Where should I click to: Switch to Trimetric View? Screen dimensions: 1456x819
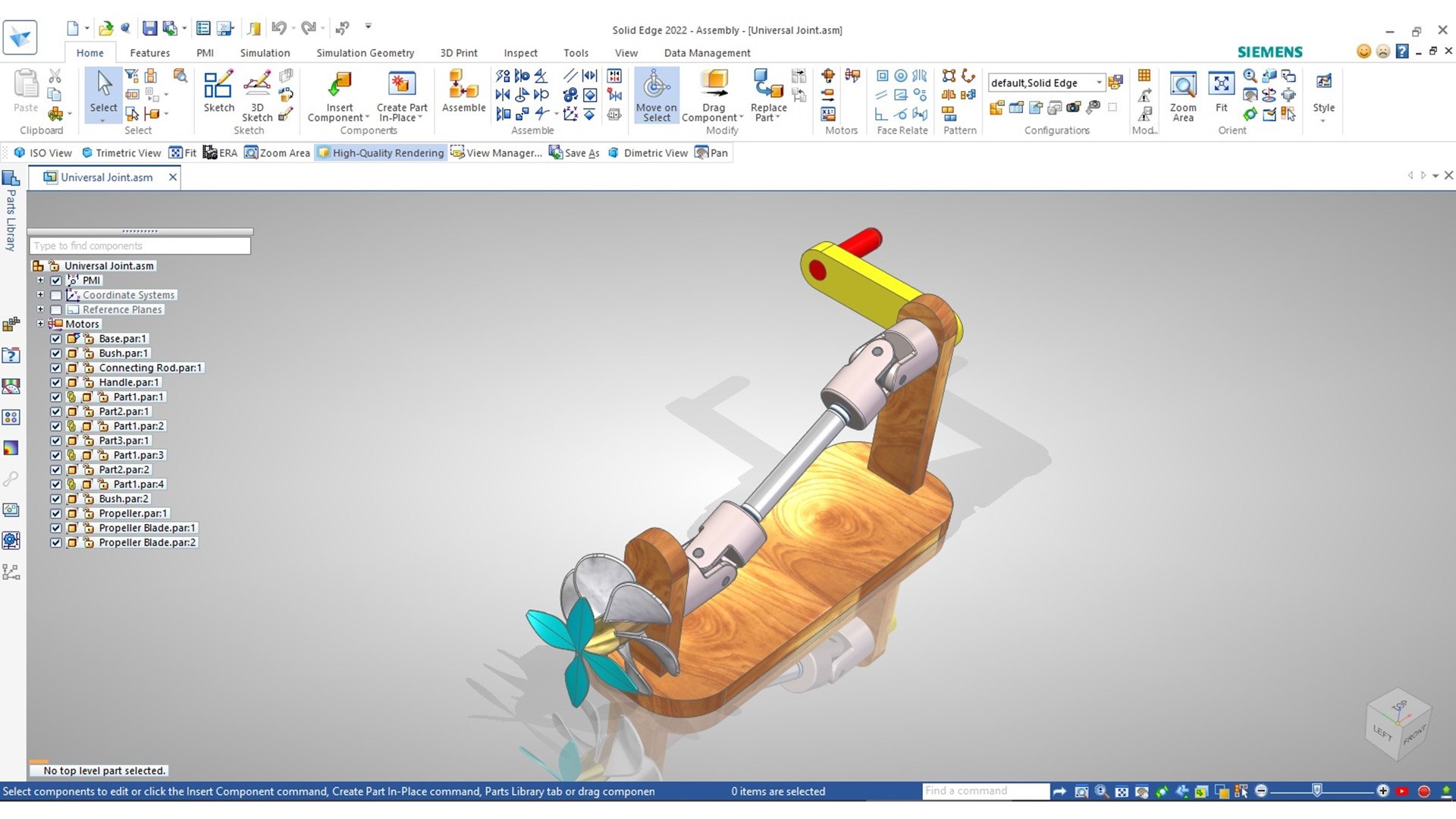(121, 153)
